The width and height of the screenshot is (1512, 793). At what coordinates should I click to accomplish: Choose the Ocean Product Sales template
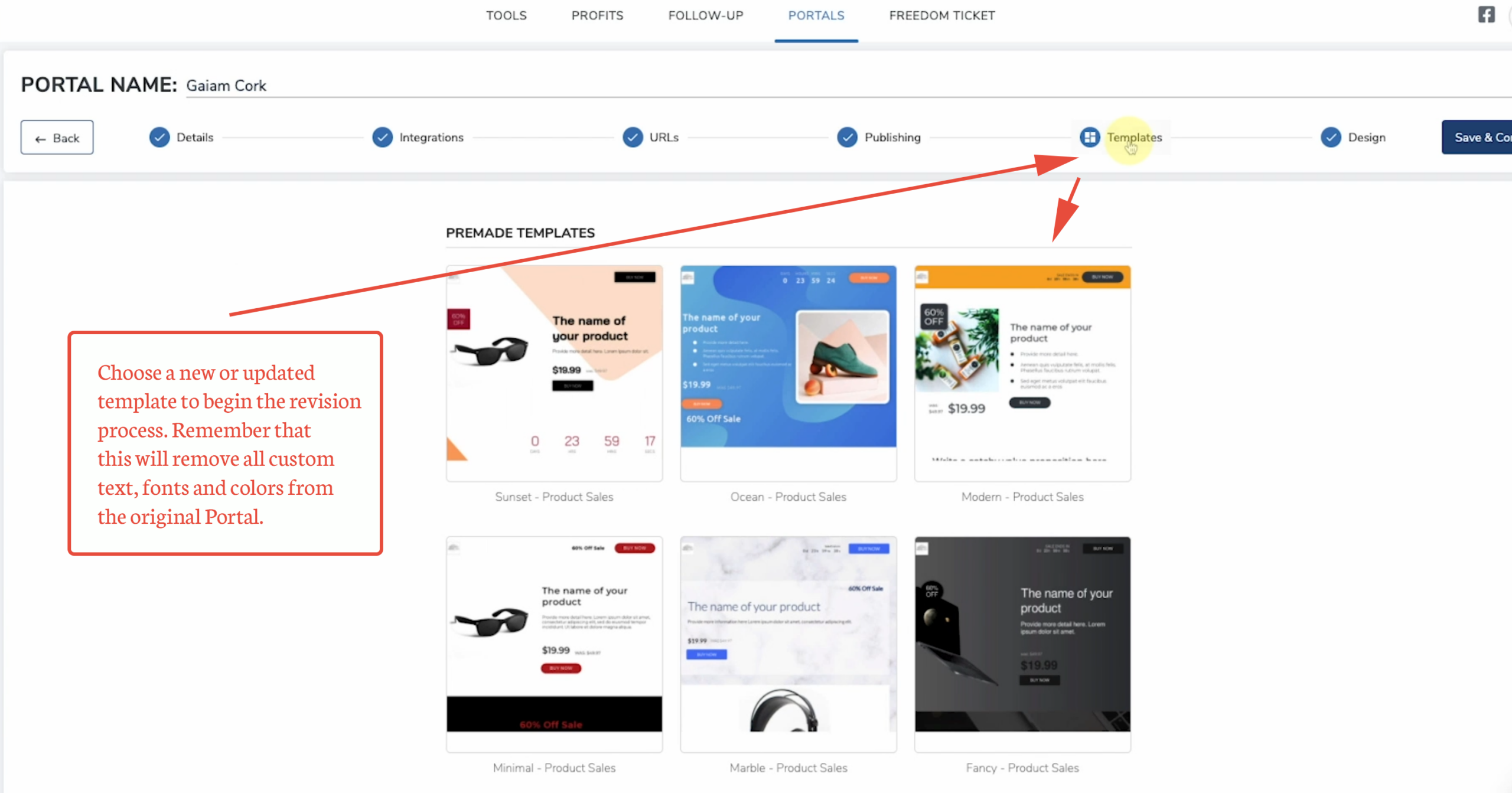(x=788, y=373)
